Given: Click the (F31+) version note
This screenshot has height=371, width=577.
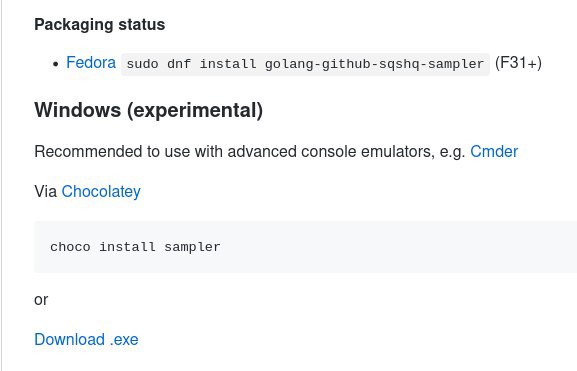Looking at the screenshot, I should (518, 63).
